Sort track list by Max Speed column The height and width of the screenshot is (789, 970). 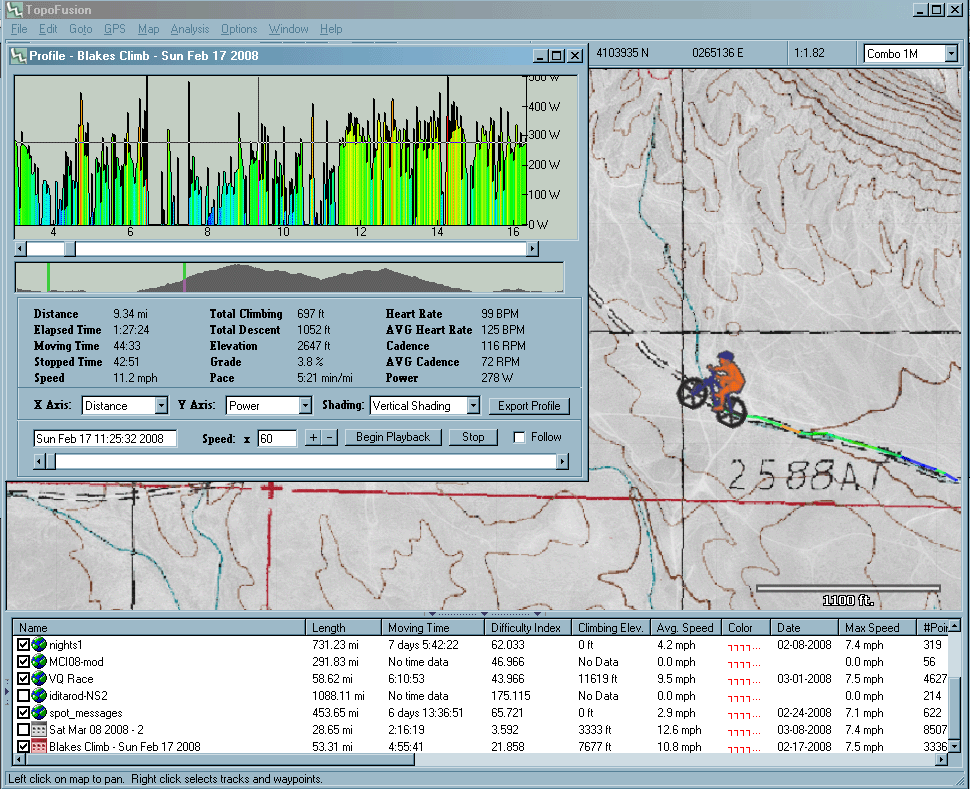(877, 627)
